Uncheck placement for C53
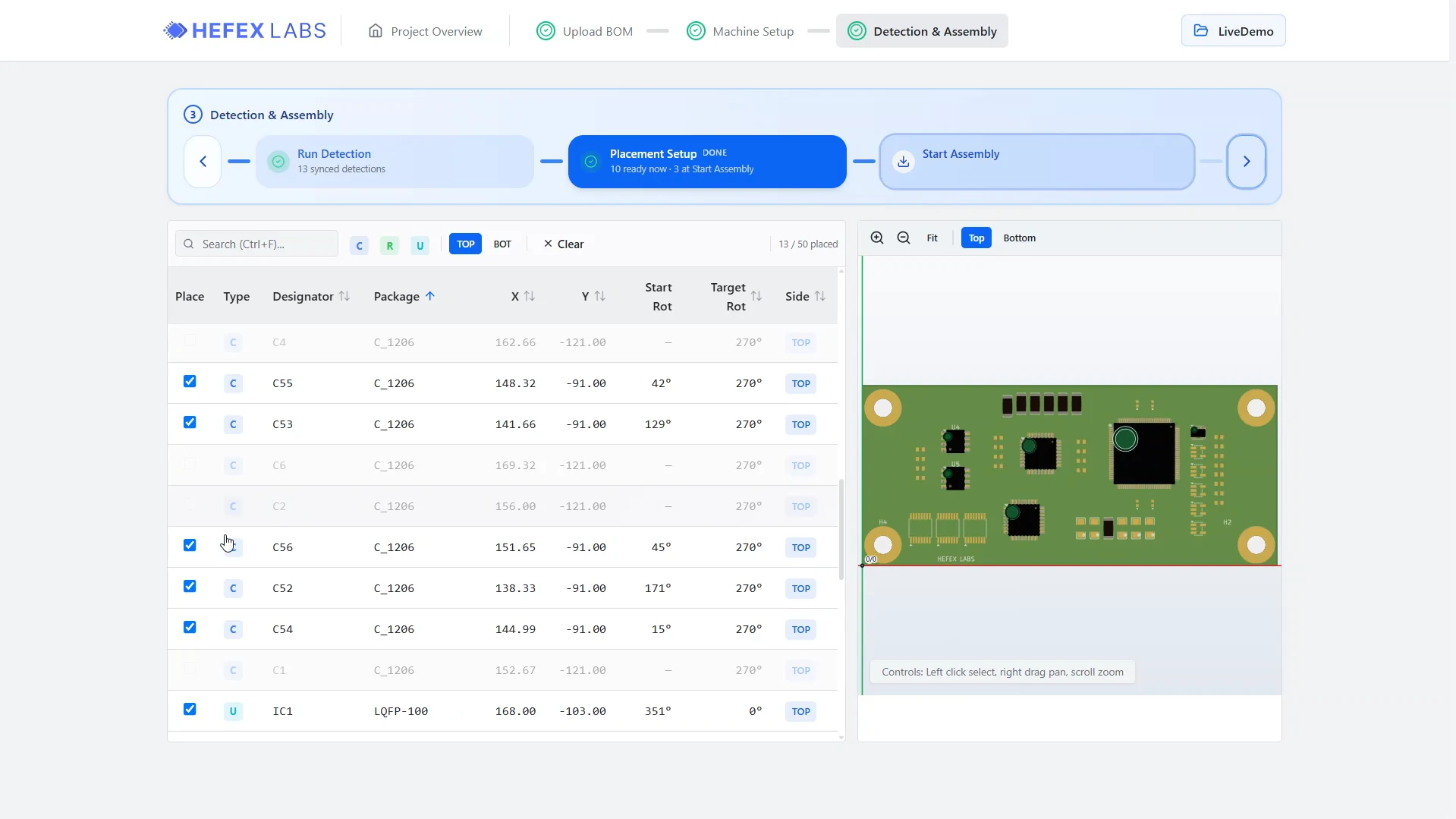This screenshot has height=819, width=1456. tap(190, 422)
